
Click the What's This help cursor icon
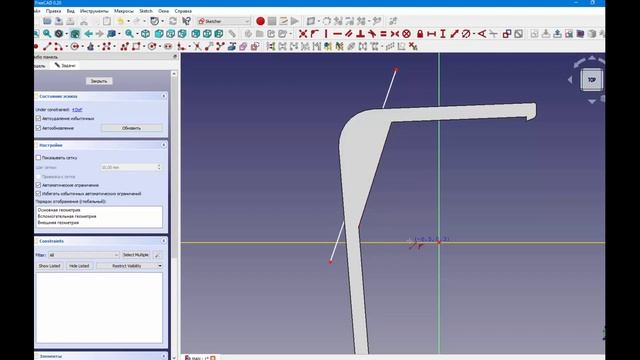[187, 21]
